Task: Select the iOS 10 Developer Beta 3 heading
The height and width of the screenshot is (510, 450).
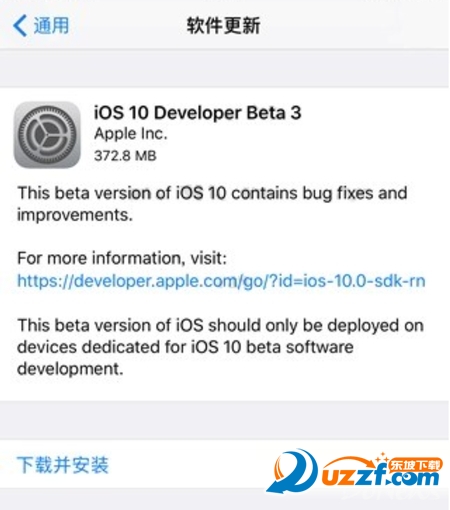Action: coord(198,113)
